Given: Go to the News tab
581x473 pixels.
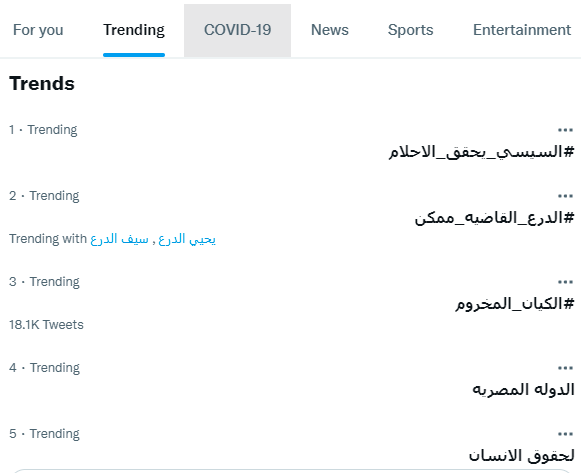Looking at the screenshot, I should click(x=330, y=30).
